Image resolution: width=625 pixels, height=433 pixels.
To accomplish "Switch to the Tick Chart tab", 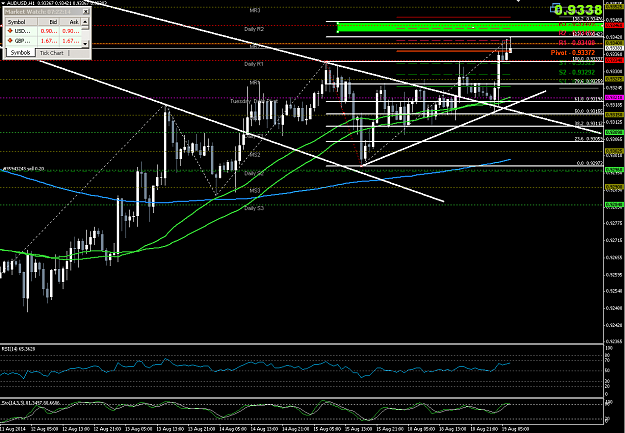I will pos(52,53).
